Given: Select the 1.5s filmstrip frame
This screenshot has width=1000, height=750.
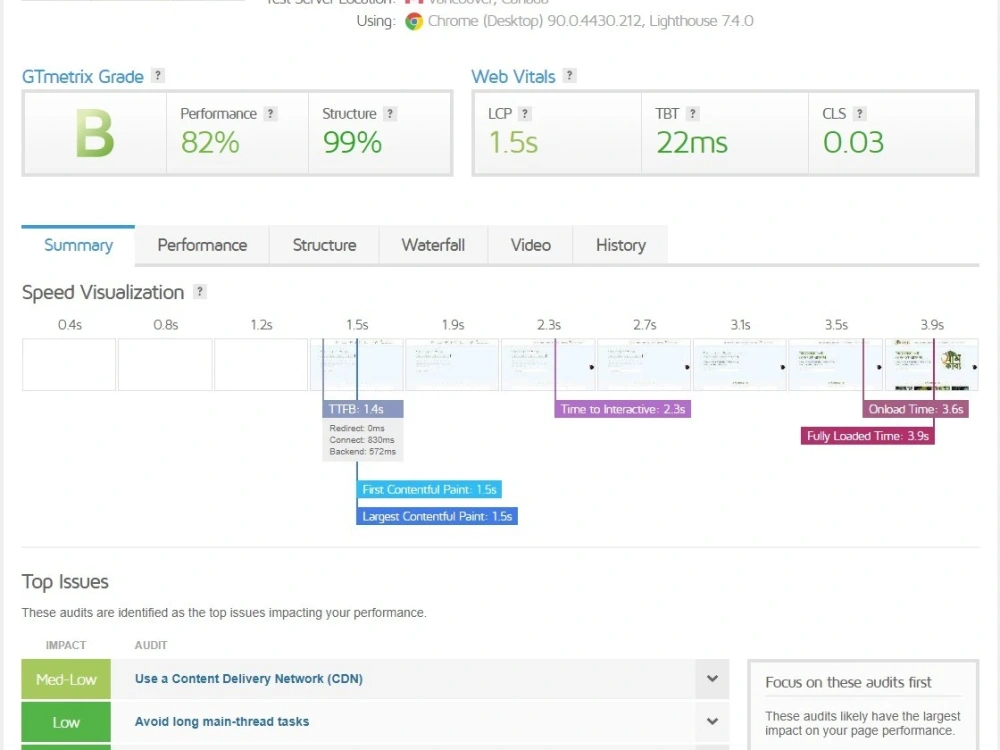Looking at the screenshot, I should (x=357, y=364).
